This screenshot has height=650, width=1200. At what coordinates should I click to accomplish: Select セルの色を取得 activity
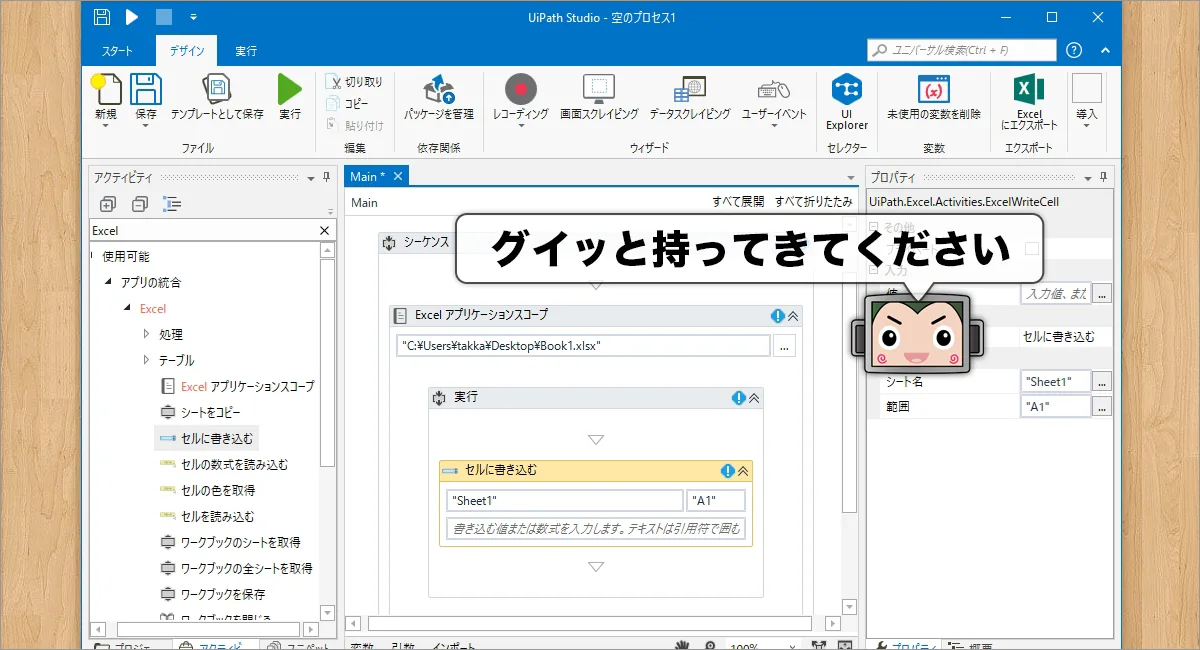(207, 490)
